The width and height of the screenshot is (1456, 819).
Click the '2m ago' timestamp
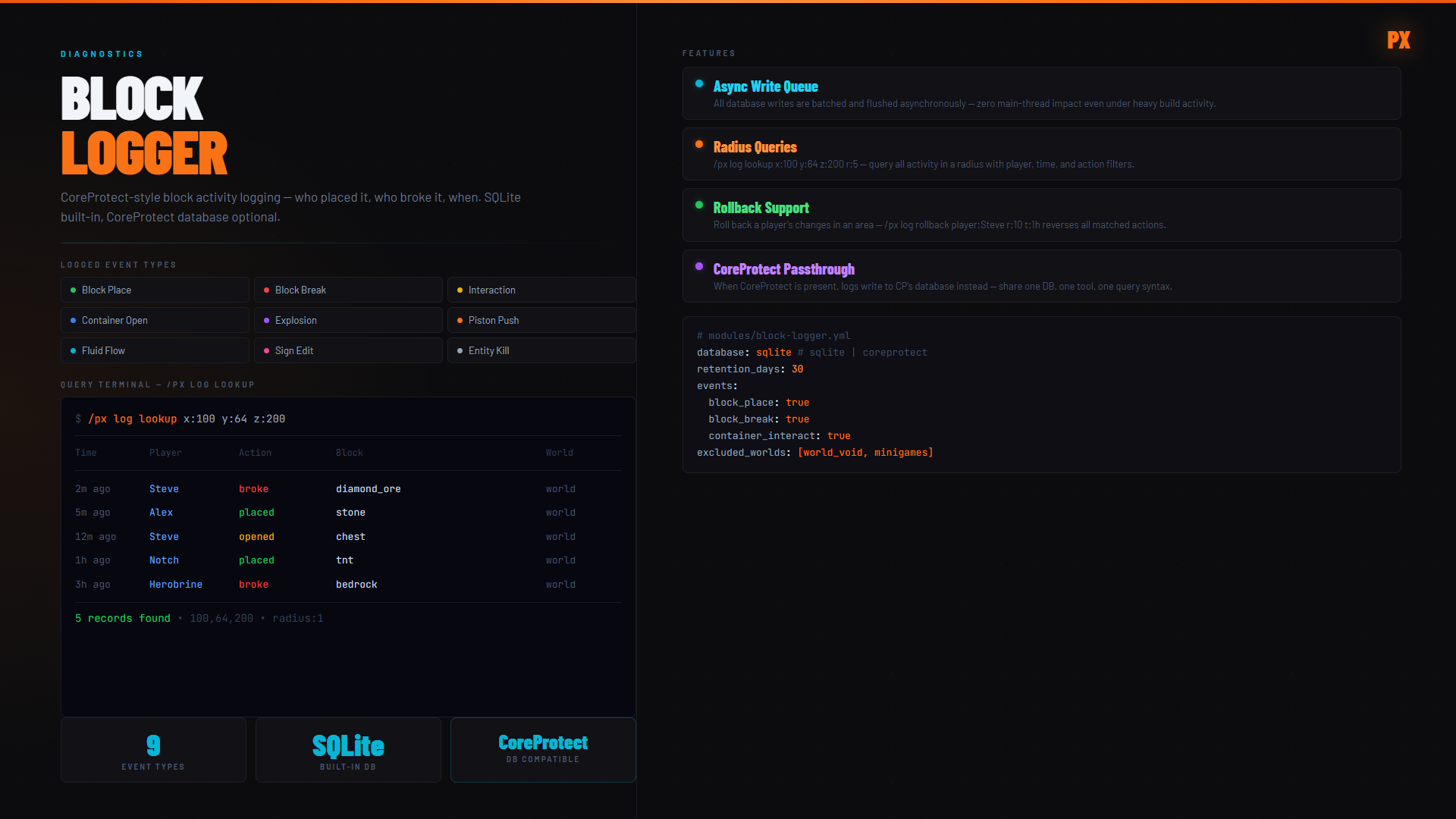point(93,489)
